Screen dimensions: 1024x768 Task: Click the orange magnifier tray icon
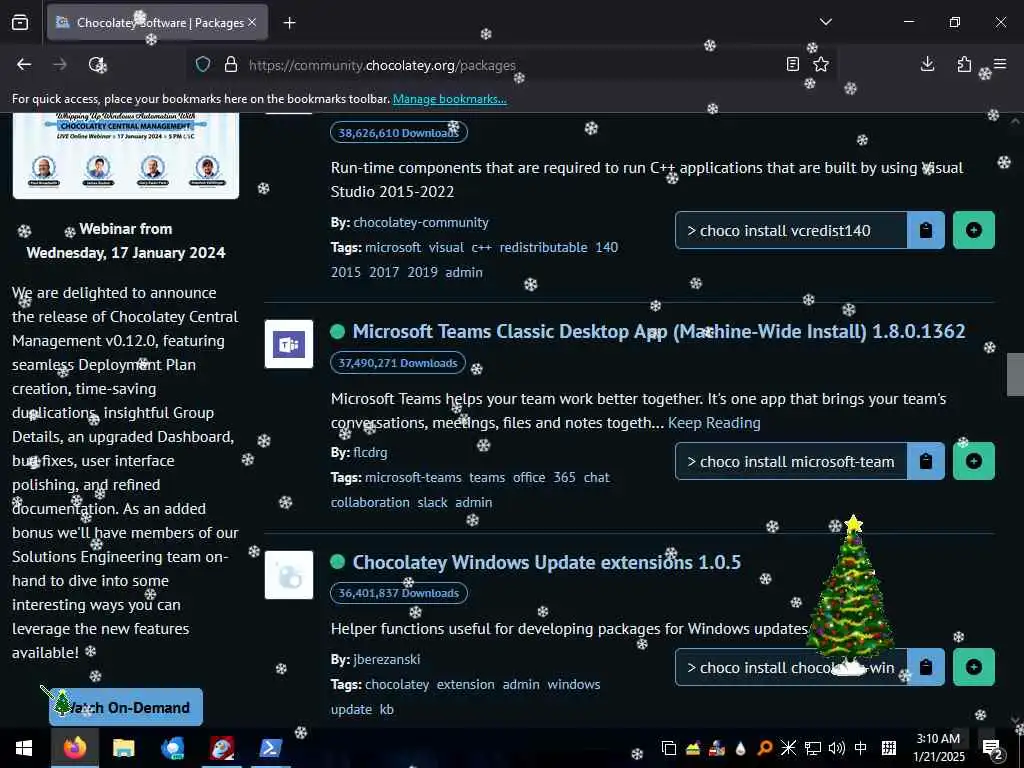click(764, 748)
